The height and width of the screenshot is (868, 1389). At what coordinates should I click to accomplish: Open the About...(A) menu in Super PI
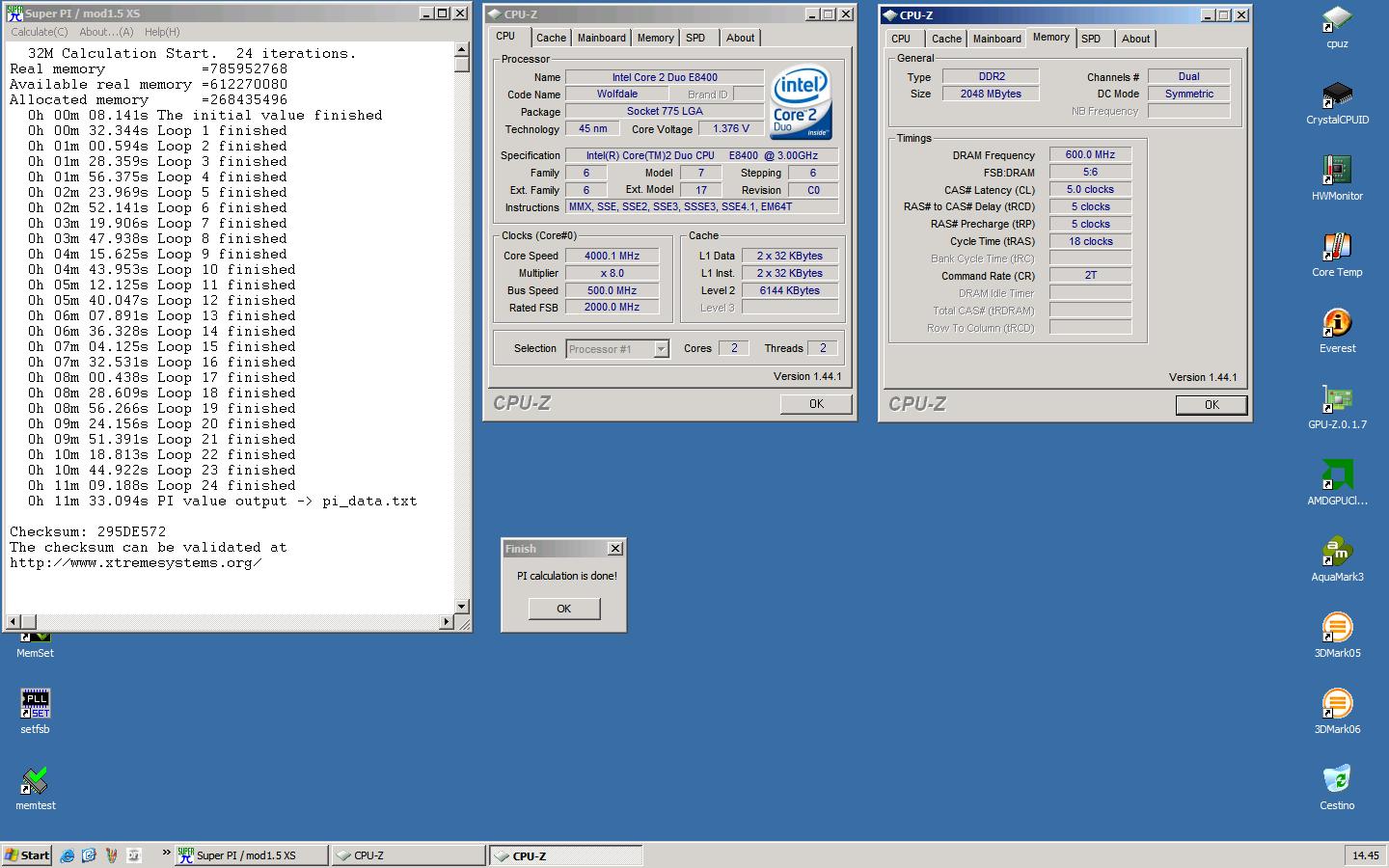[x=106, y=32]
